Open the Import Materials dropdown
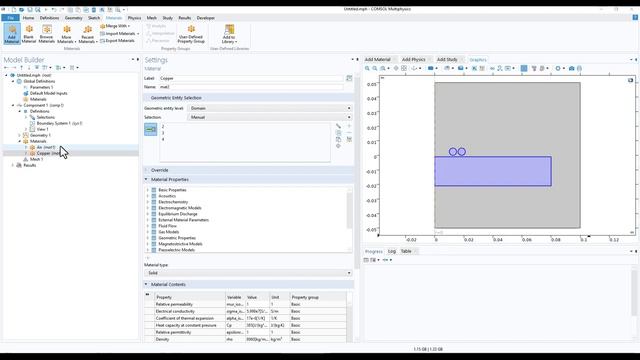The image size is (640, 360). tap(120, 33)
